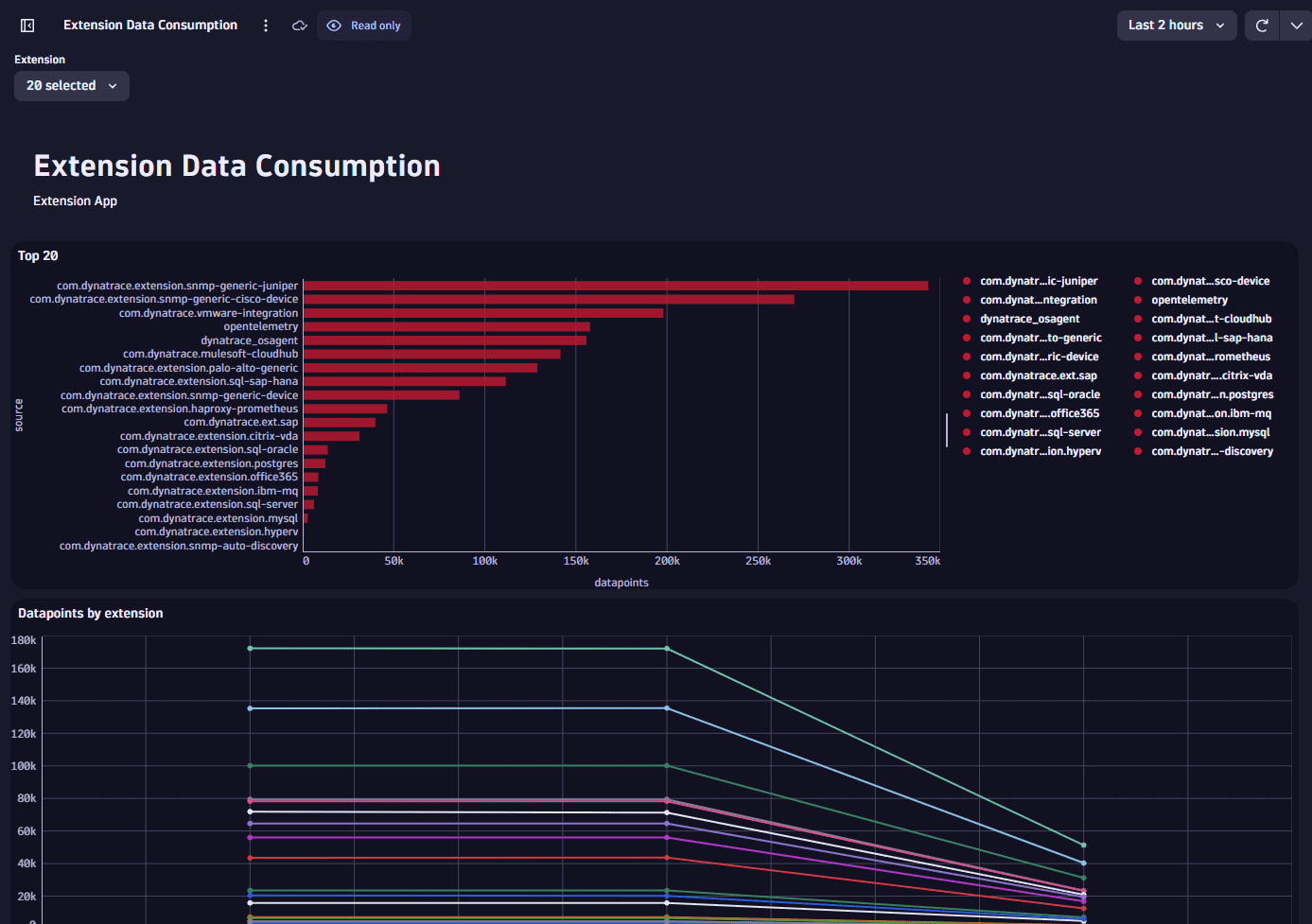Toggle com.dynatr....office365 legend entry
The image size is (1312, 924).
[1031, 413]
